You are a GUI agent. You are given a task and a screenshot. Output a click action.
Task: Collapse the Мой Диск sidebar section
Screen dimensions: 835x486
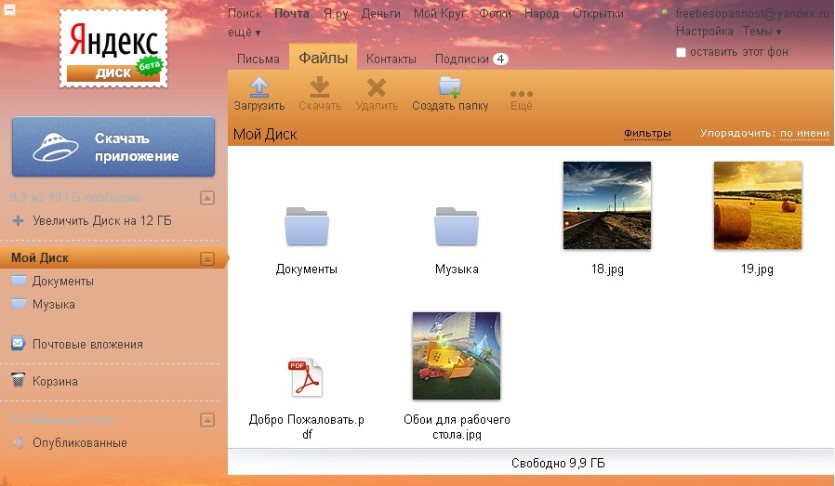click(x=207, y=259)
